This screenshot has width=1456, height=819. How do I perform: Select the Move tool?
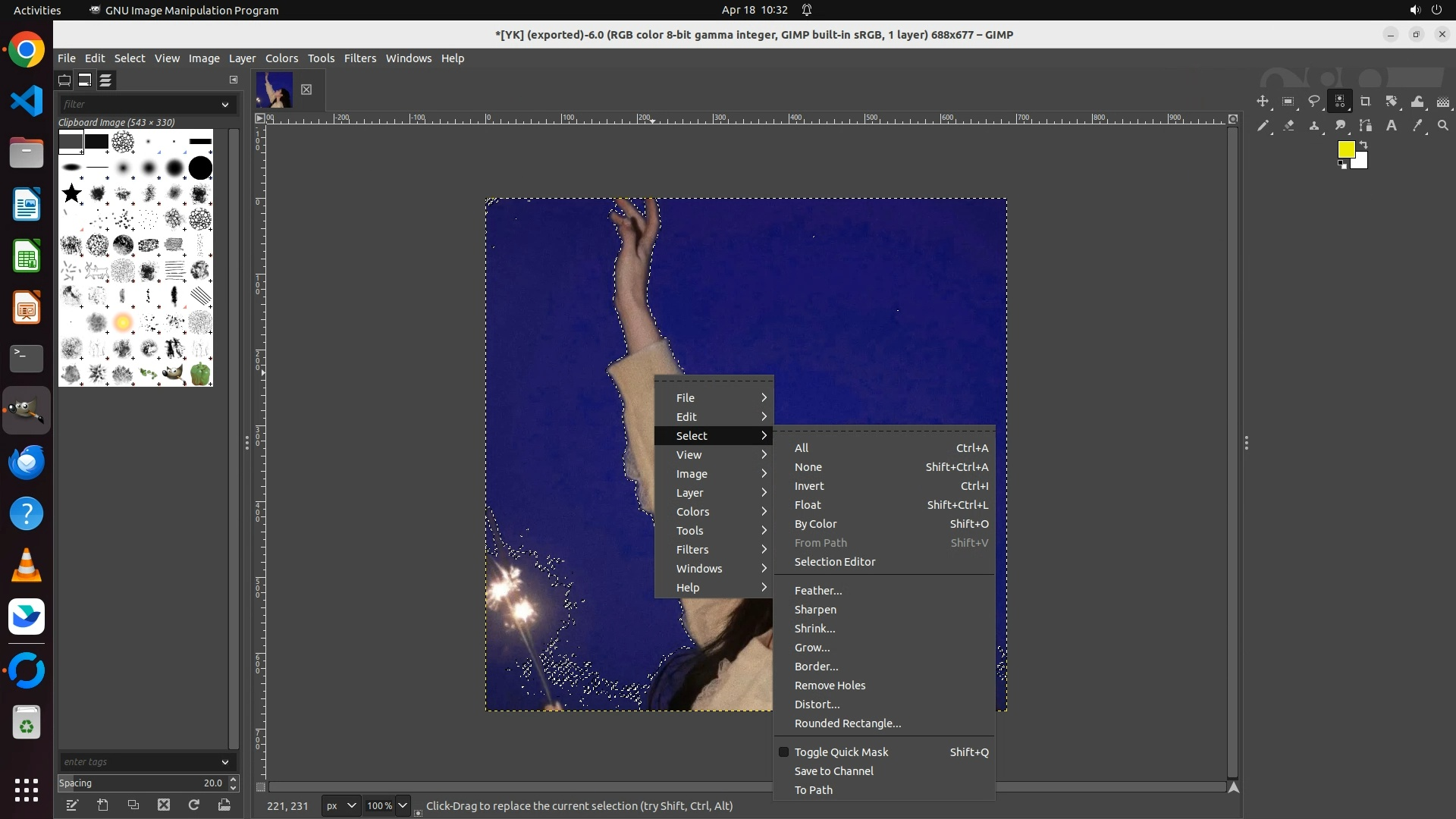click(1263, 102)
